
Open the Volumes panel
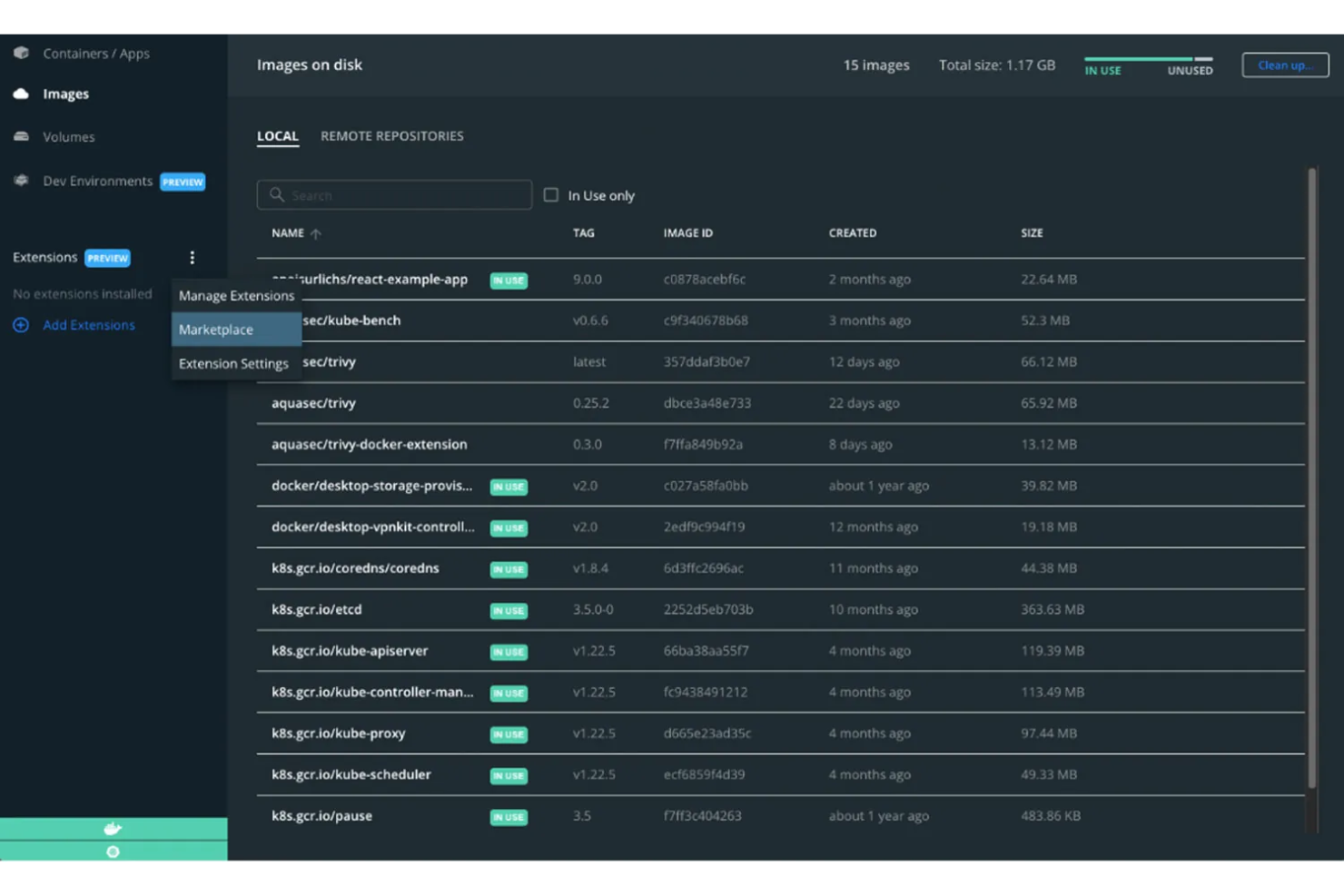(68, 136)
